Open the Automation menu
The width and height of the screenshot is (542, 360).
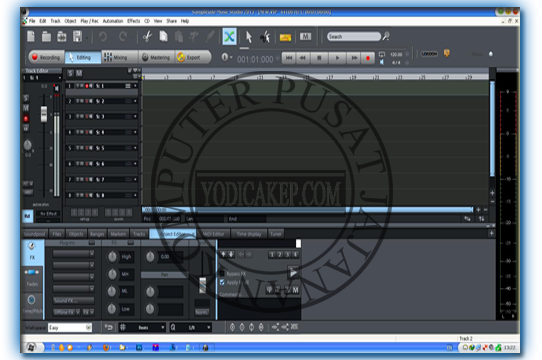point(113,21)
